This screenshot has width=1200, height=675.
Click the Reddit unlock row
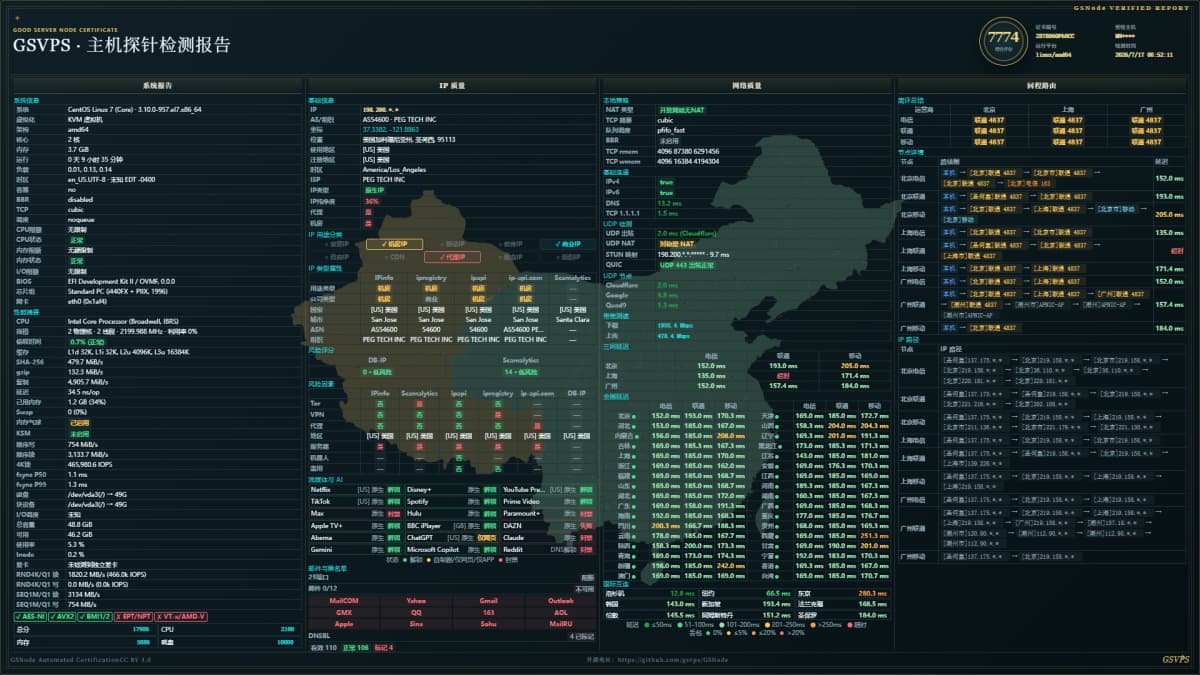548,549
